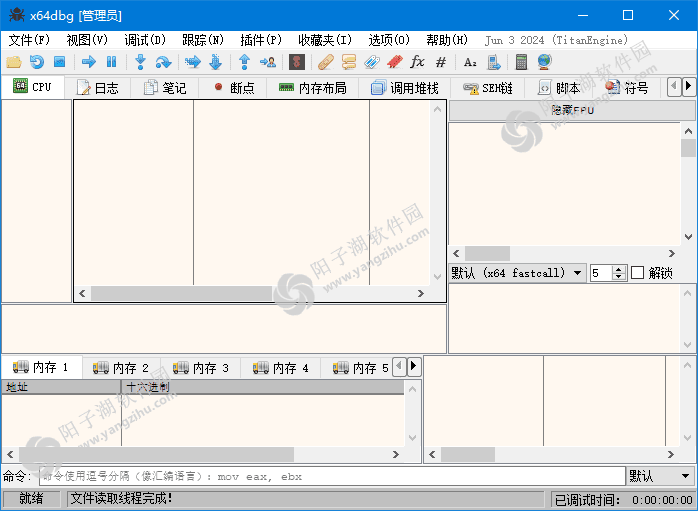Click the disassembly horizontal scrollbar thumb

click(182, 293)
